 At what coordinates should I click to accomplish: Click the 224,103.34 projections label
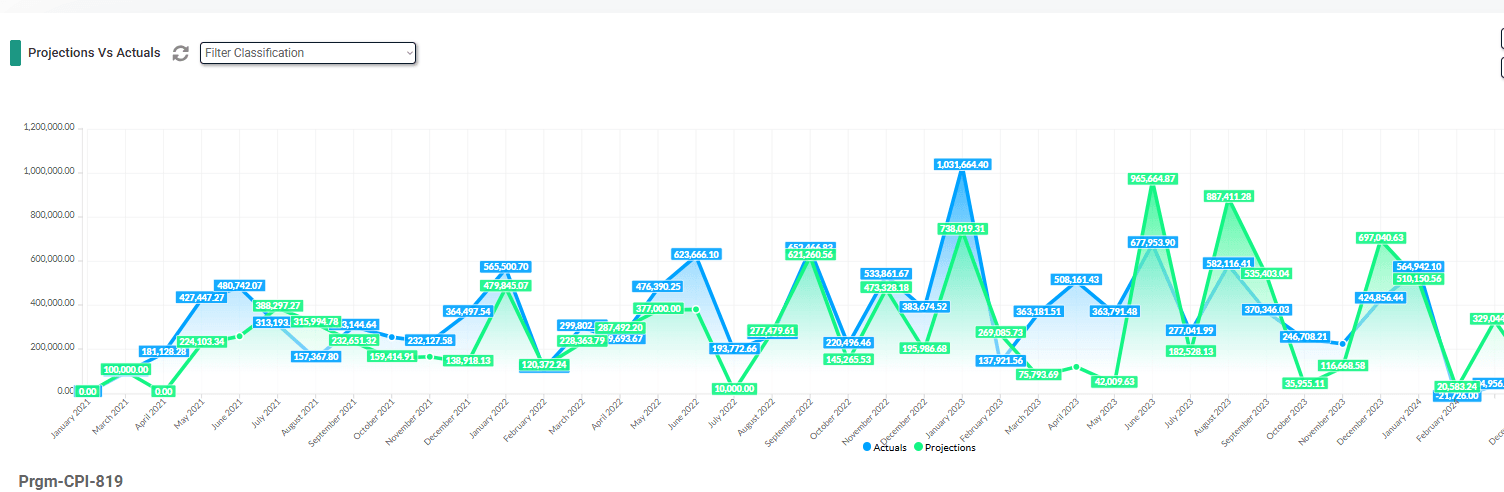[x=202, y=342]
